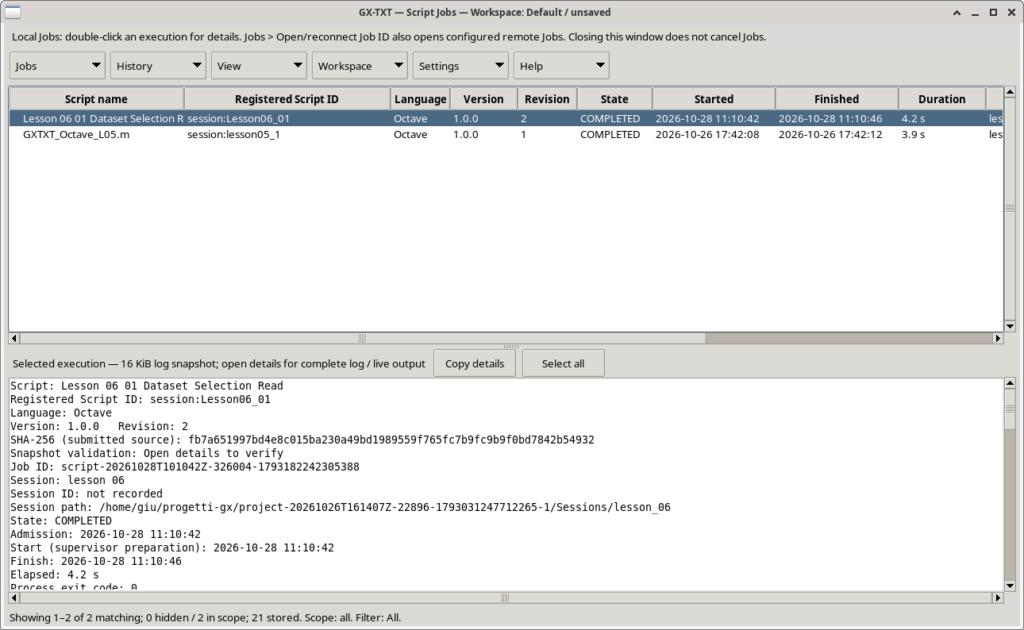Open the Workspace dropdown menu
The width and height of the screenshot is (1024, 630).
click(x=360, y=66)
